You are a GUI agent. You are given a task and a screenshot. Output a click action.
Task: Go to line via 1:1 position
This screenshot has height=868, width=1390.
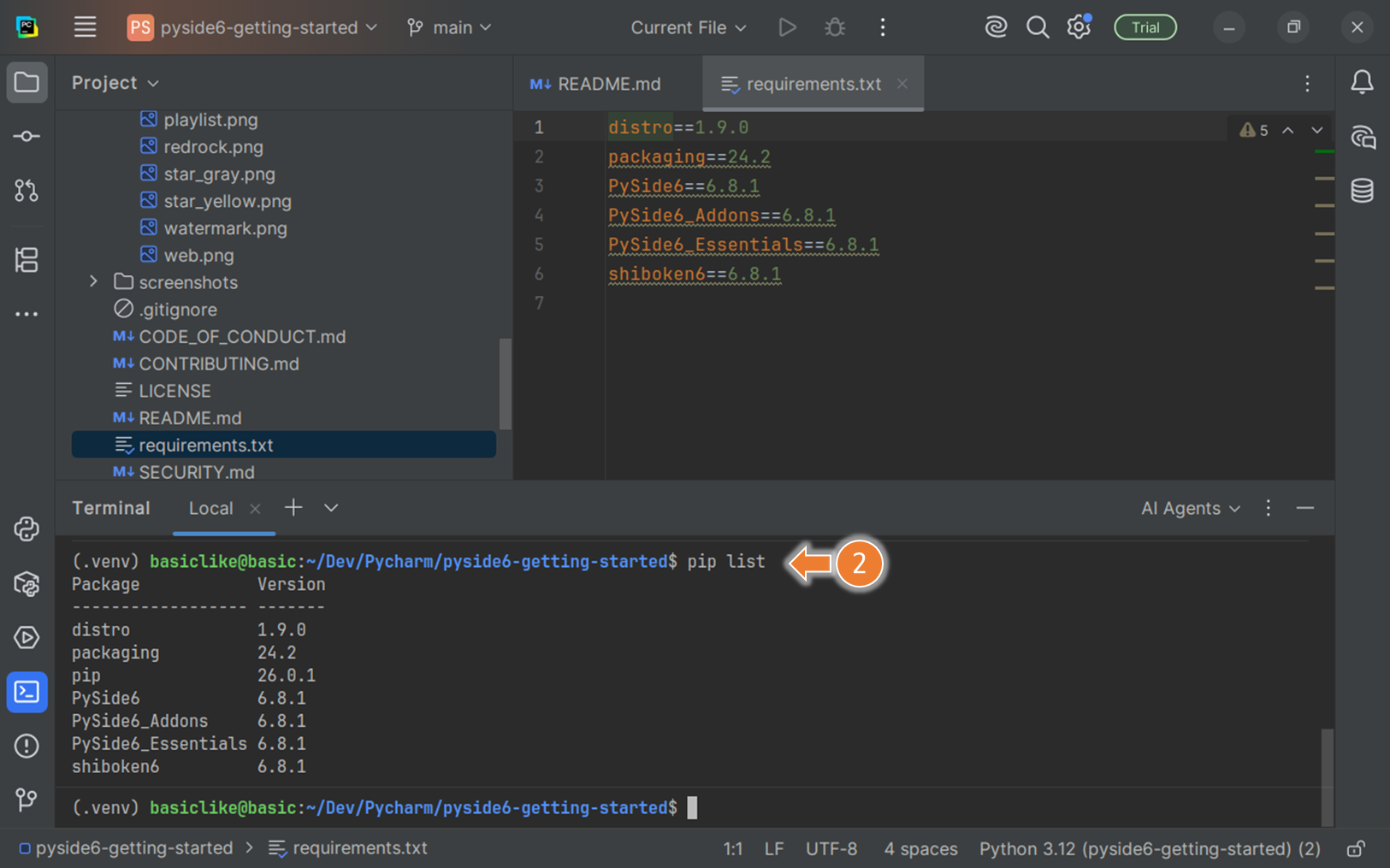point(733,848)
